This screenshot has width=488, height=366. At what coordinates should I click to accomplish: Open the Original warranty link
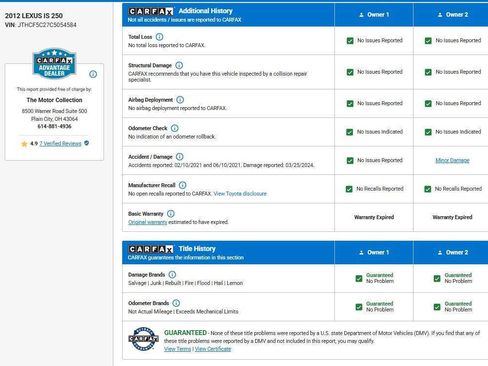(x=148, y=222)
